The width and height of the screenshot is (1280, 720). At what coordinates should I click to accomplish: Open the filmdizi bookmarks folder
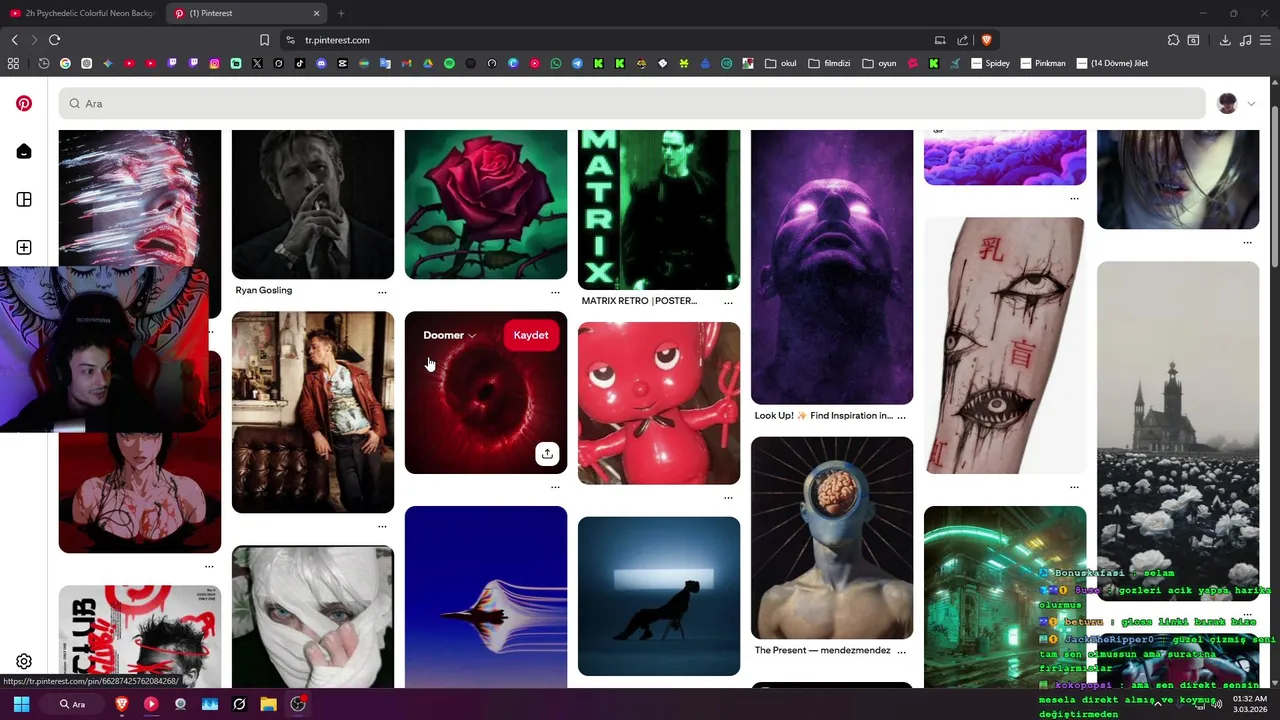click(829, 63)
